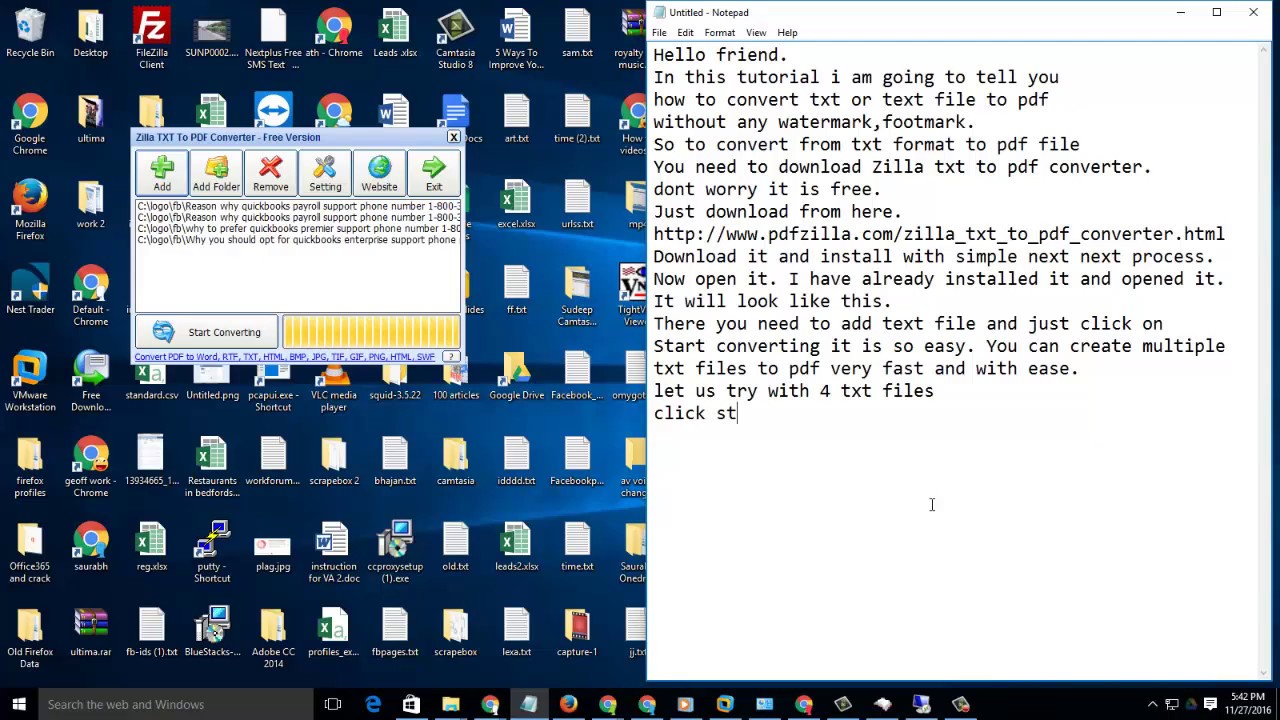Open the ultima.rar archive icon
The width and height of the screenshot is (1280, 720).
tap(91, 633)
